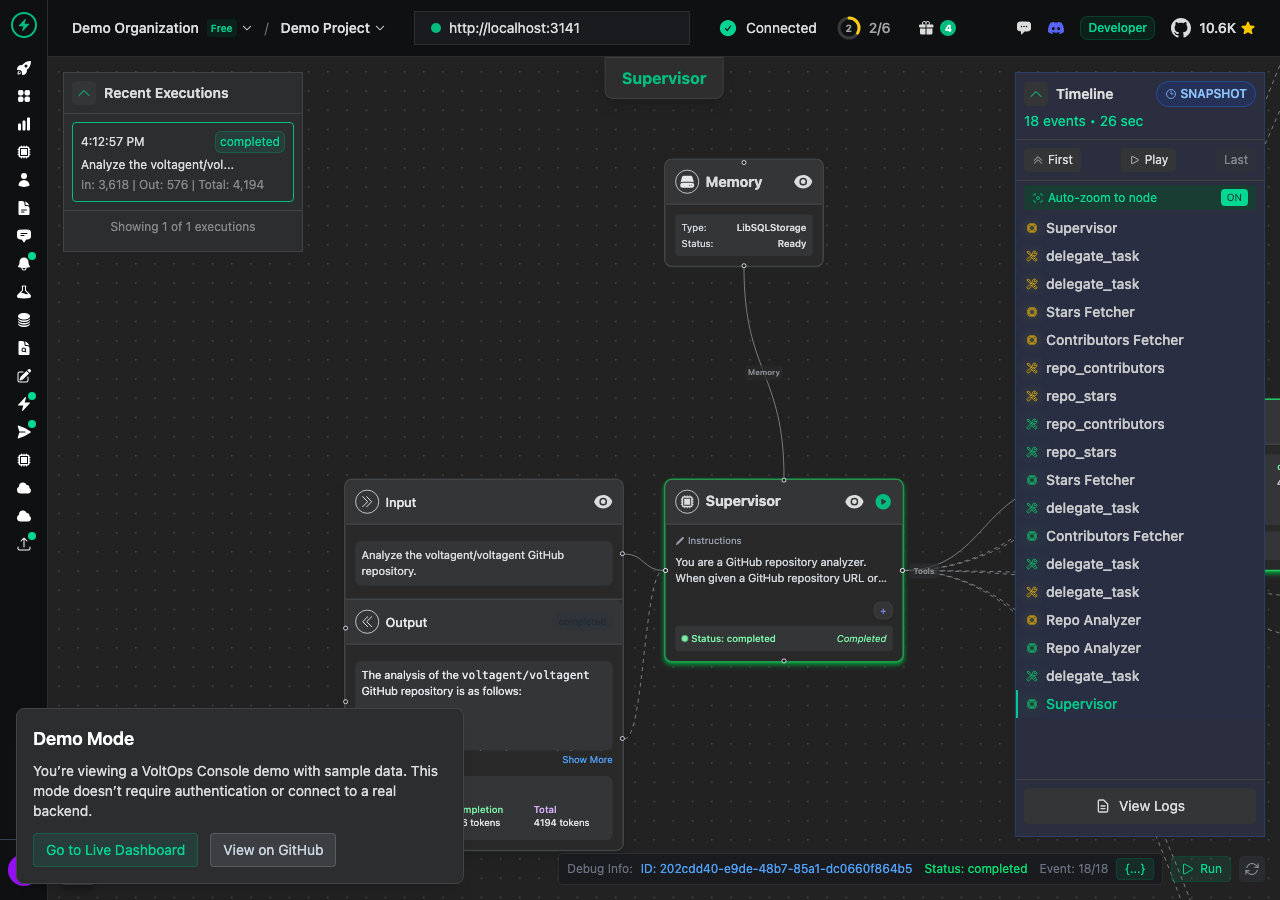The width and height of the screenshot is (1280, 900).
Task: Select the Repo Analyzer event with yellow icon
Action: 1139,620
